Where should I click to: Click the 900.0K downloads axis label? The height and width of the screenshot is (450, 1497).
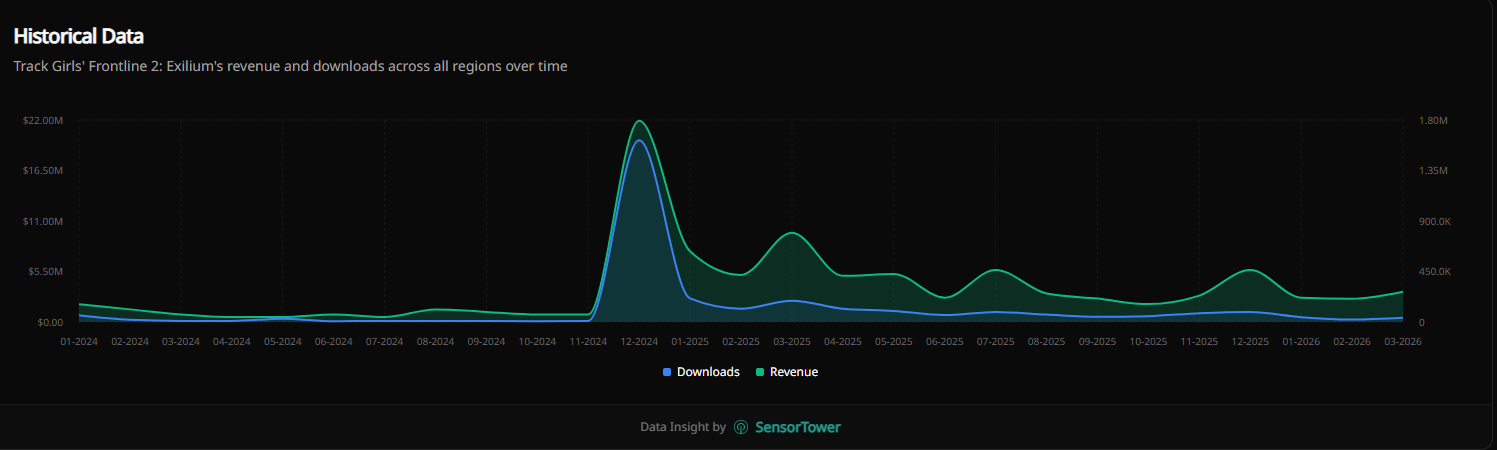pos(1436,221)
